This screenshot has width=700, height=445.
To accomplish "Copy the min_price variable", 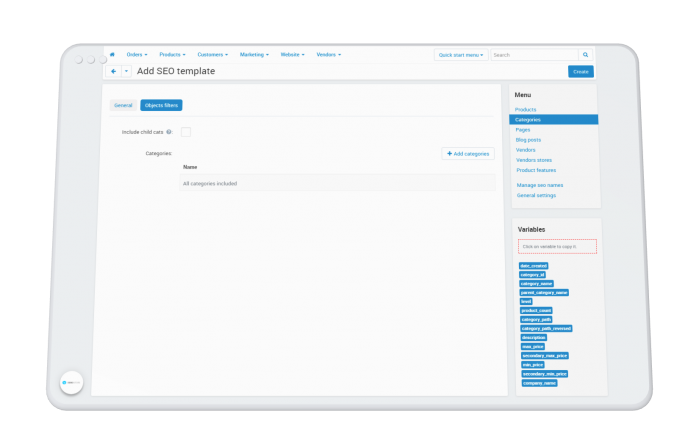I will pyautogui.click(x=533, y=365).
